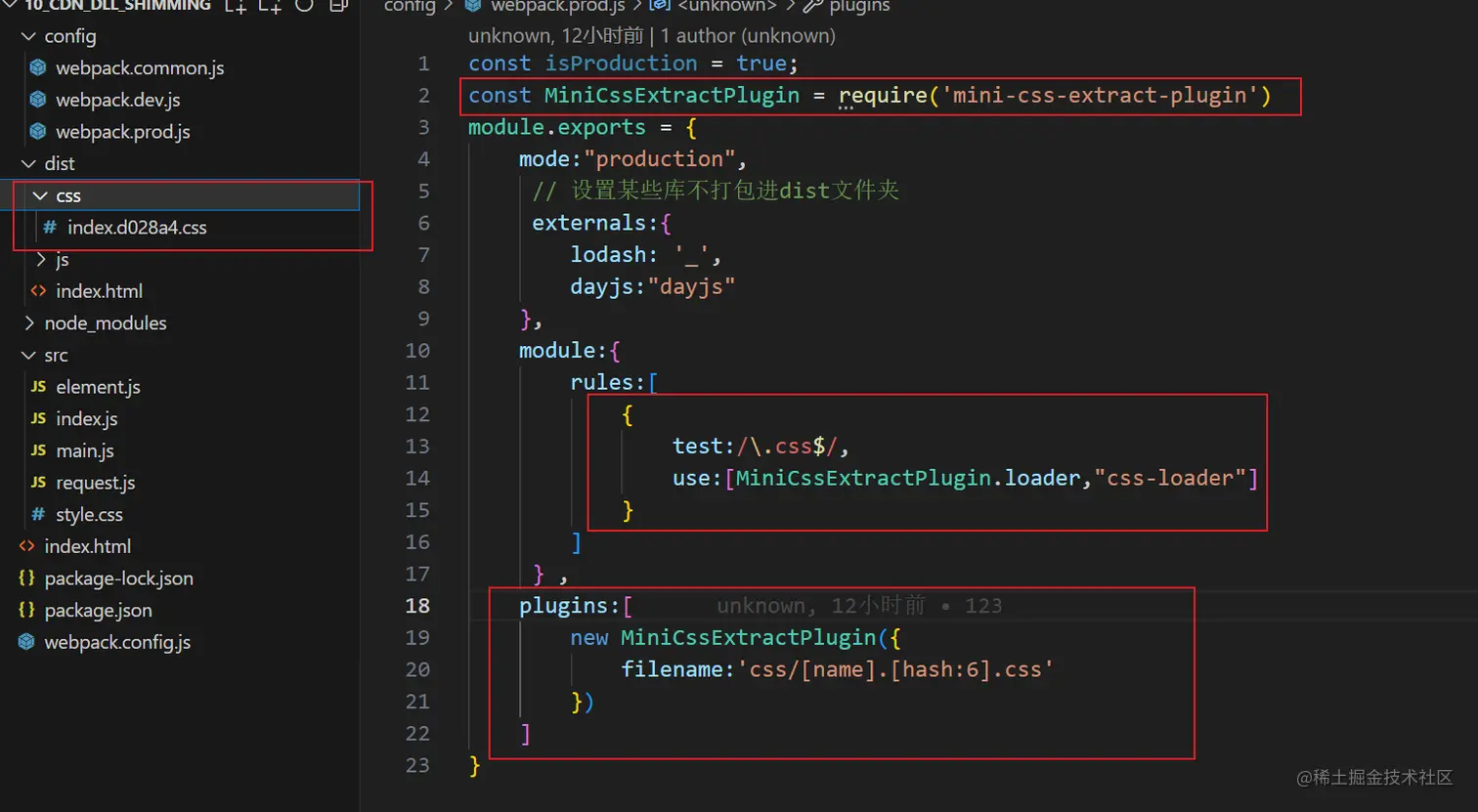This screenshot has height=812, width=1478.
Task: Collapse the dist folder
Action: pos(28,163)
